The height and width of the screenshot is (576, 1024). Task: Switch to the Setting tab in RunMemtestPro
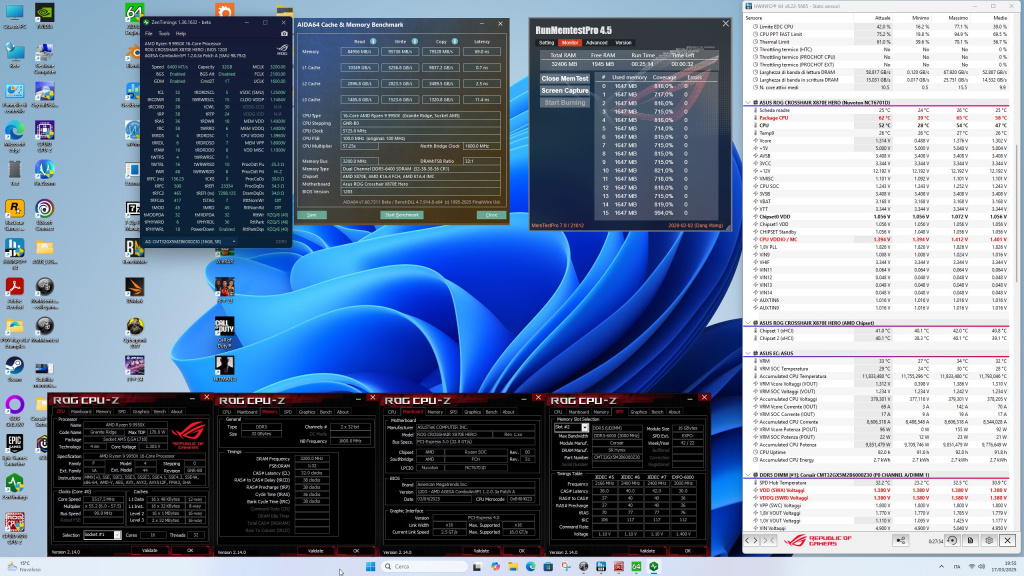click(547, 42)
